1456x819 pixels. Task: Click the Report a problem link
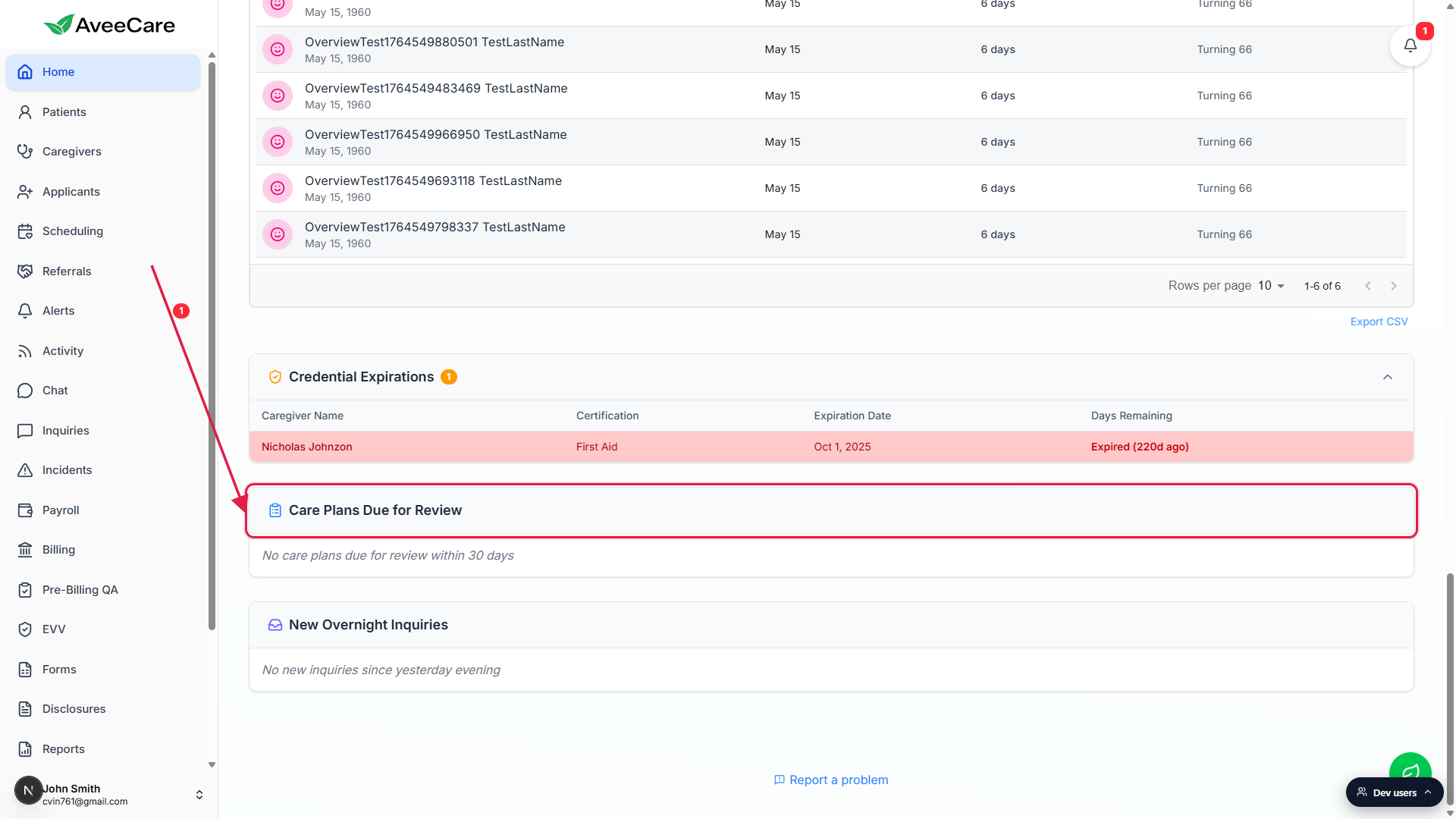tap(831, 780)
